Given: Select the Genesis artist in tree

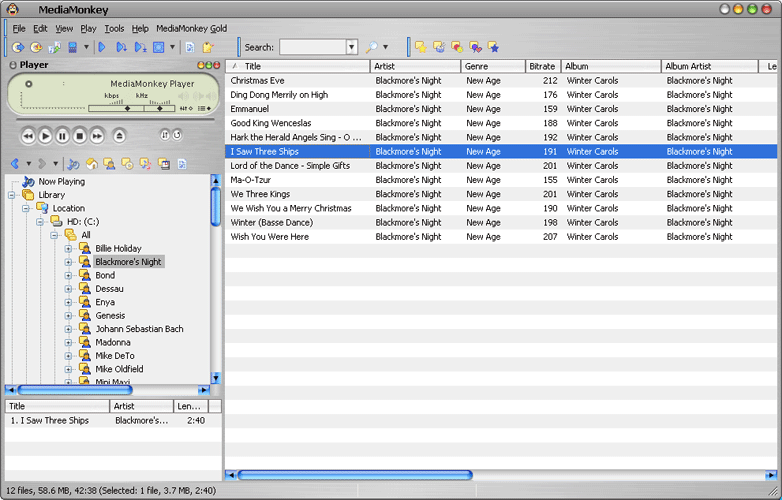Looking at the screenshot, I should [110, 316].
